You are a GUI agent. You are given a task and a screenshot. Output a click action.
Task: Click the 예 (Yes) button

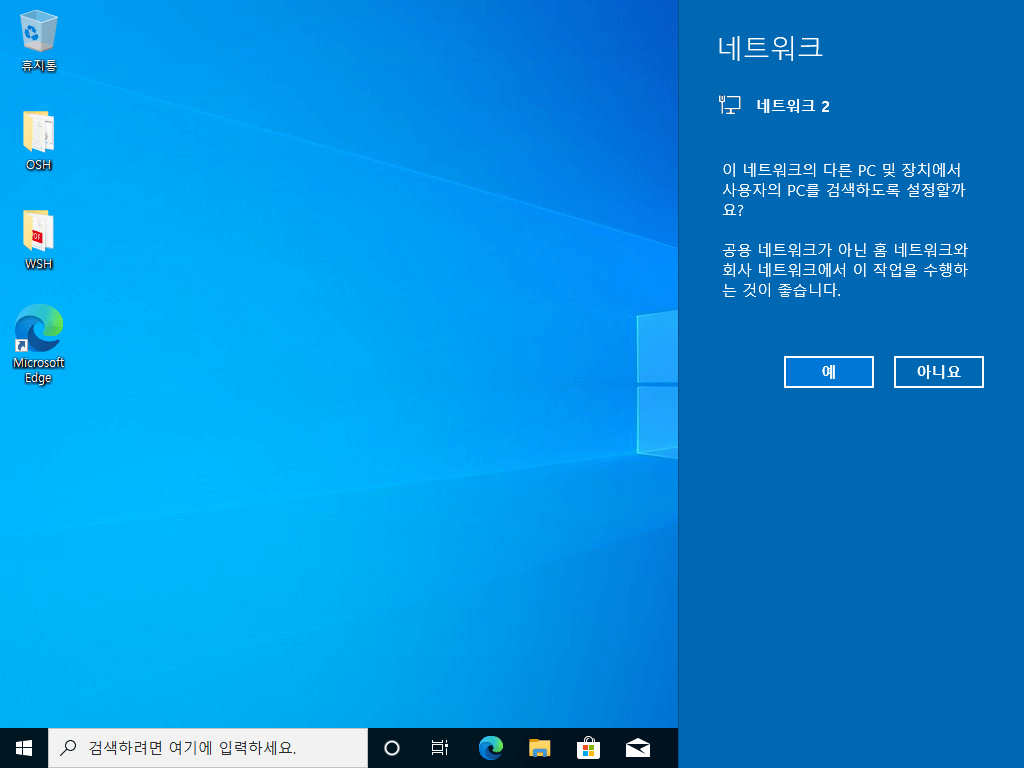click(x=828, y=372)
